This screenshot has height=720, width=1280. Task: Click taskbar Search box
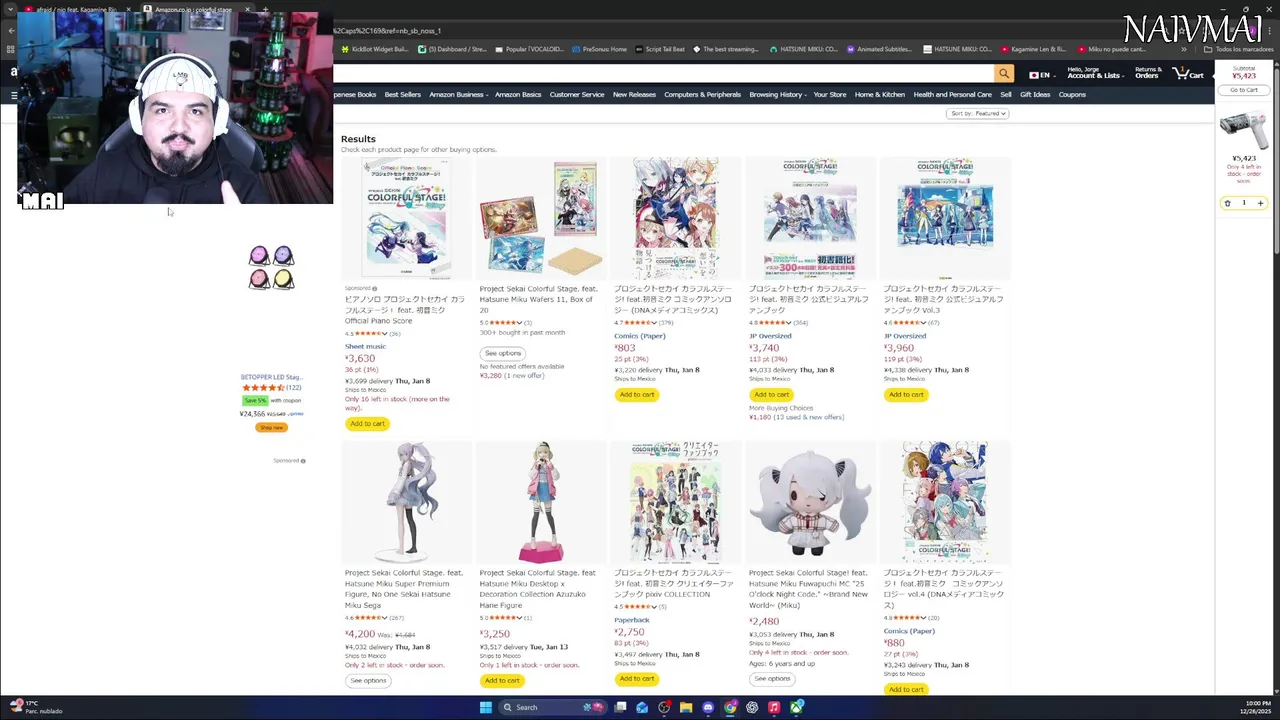[553, 707]
